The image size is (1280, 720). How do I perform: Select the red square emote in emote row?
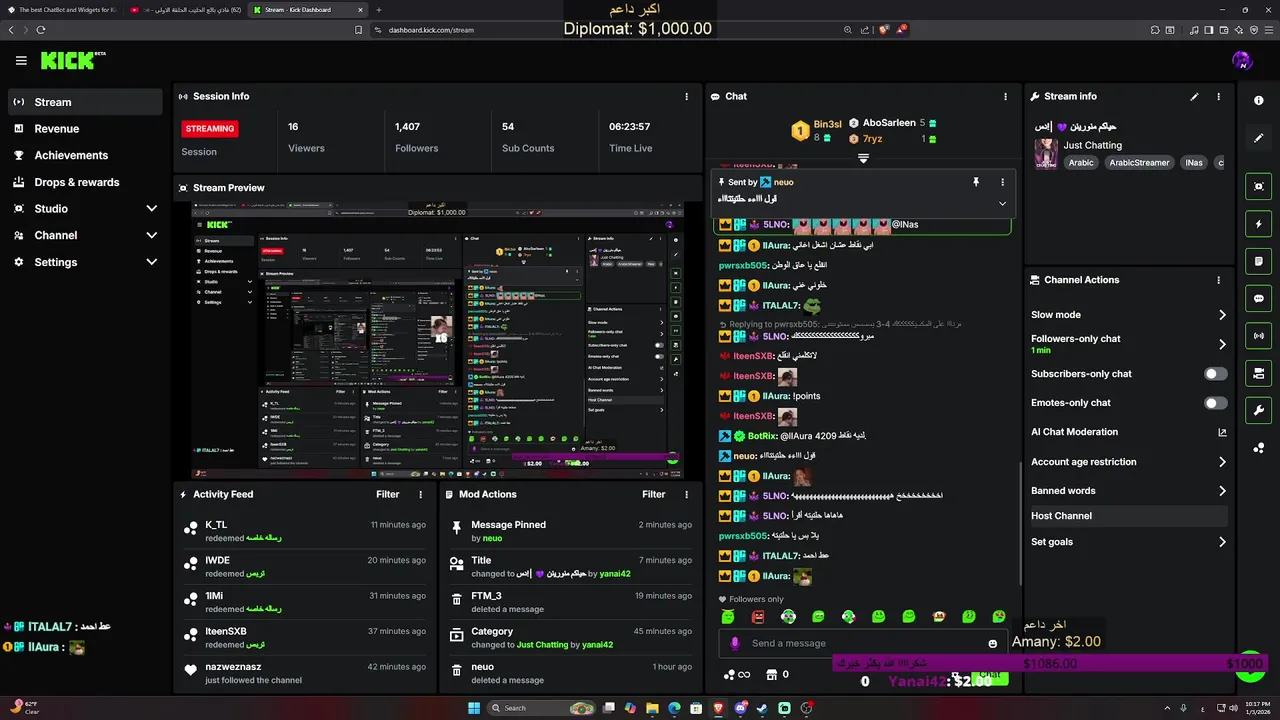758,617
